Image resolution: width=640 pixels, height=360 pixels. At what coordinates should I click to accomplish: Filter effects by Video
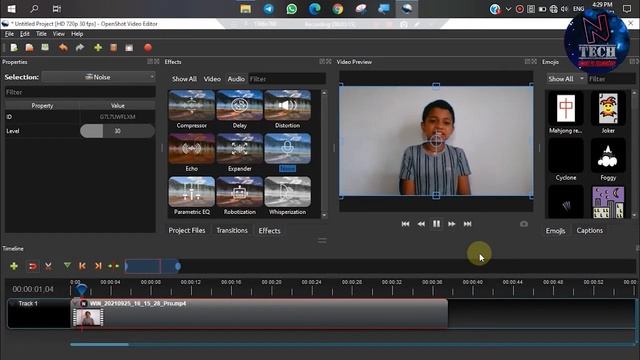(x=212, y=79)
